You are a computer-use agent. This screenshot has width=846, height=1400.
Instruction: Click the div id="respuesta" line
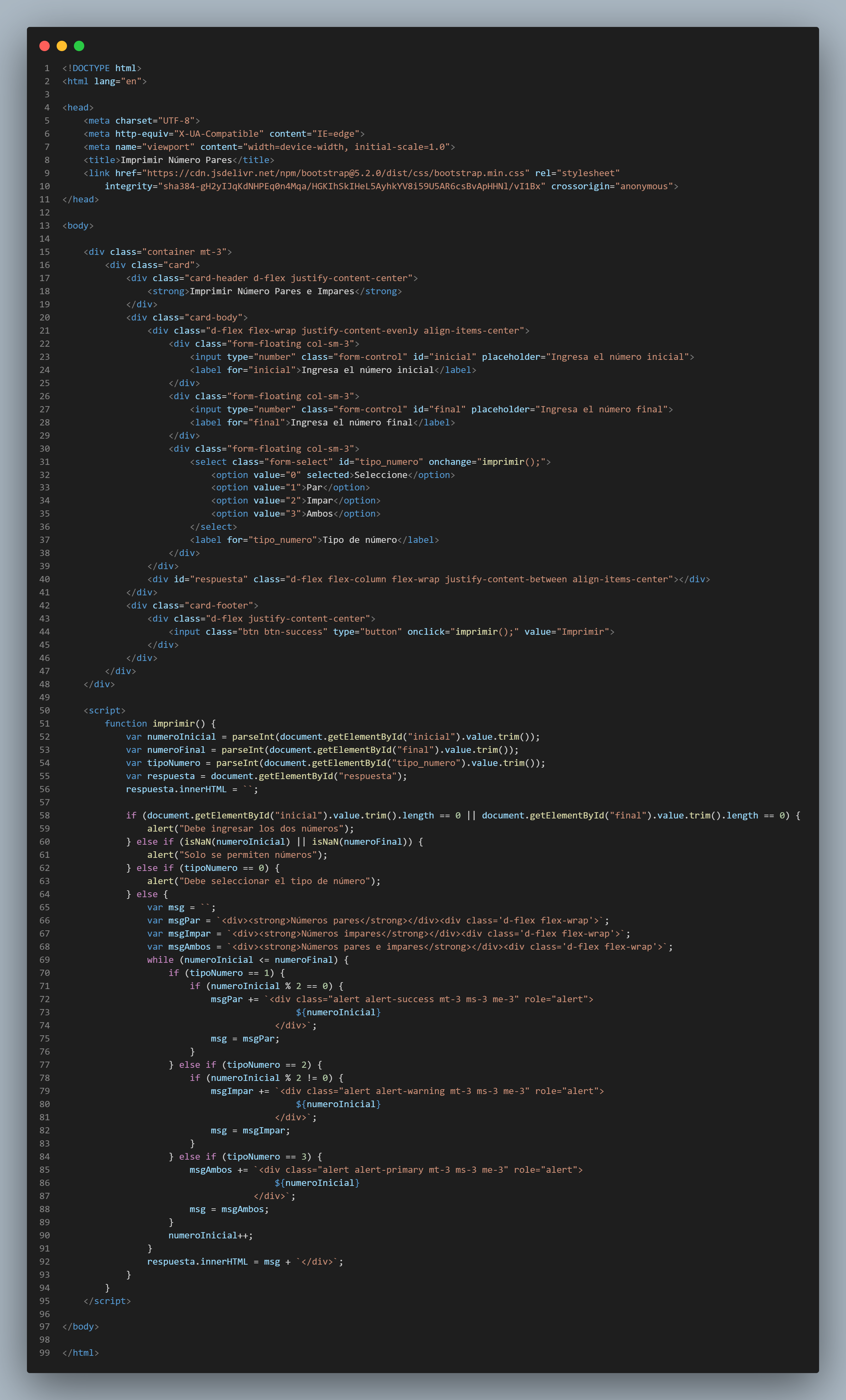point(429,579)
